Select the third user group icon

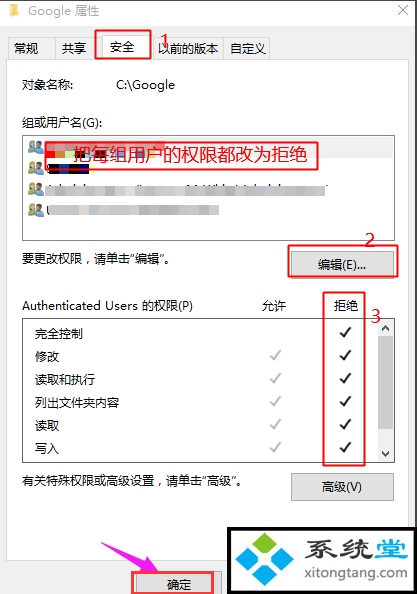(36, 189)
